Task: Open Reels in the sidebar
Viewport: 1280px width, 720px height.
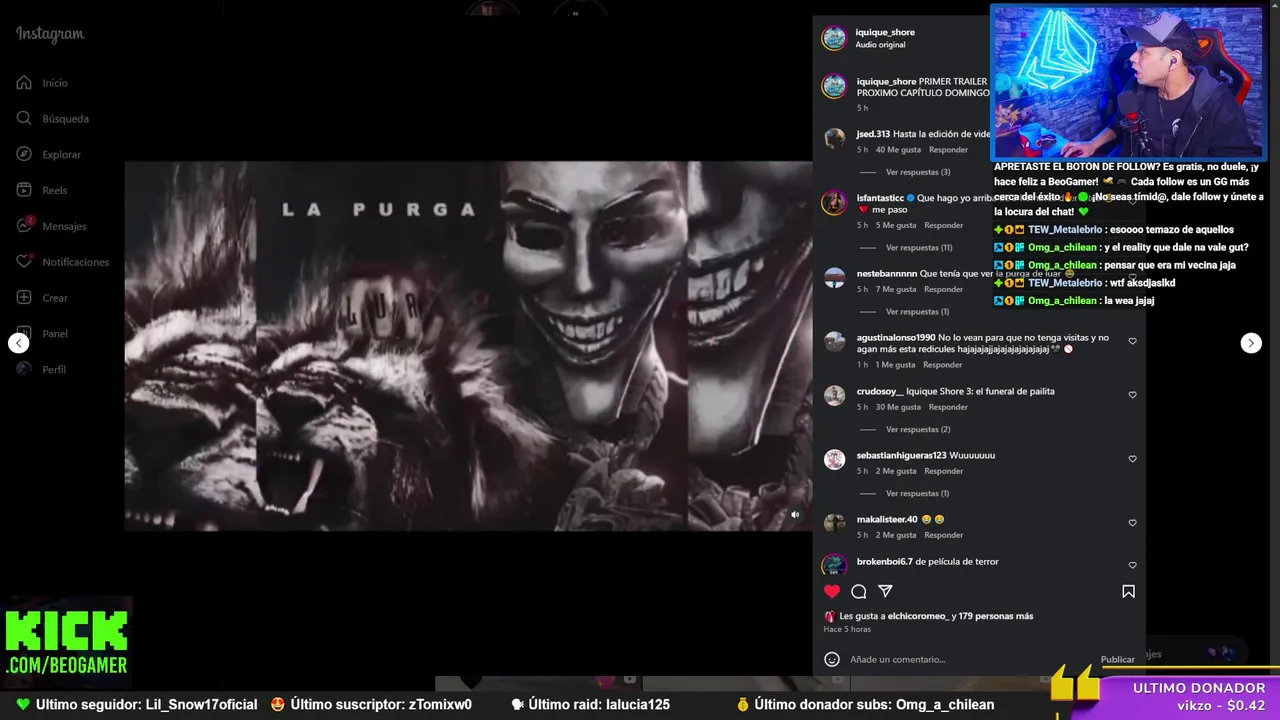Action: click(x=42, y=190)
